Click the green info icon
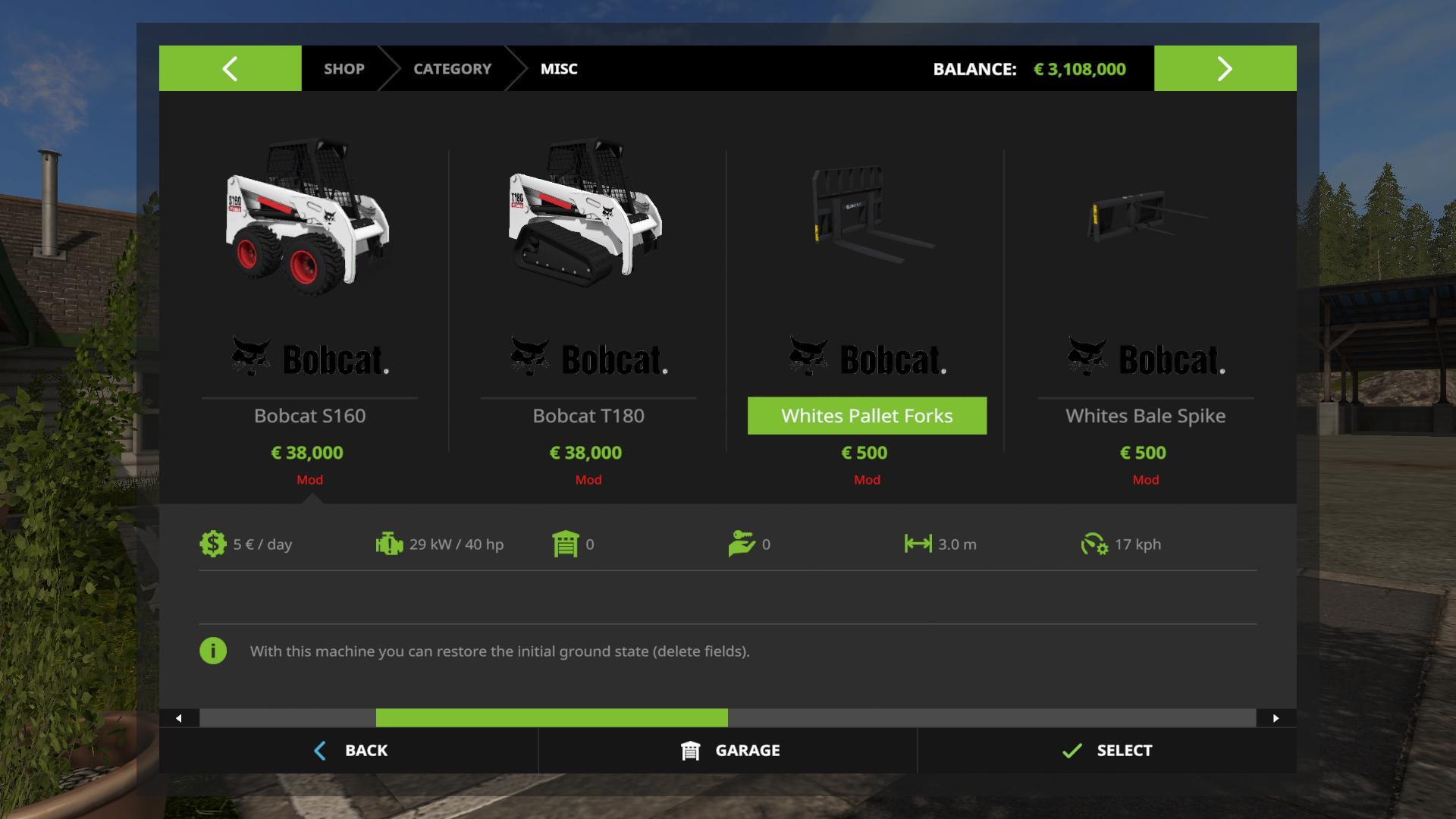Screen dimensions: 1456x819 (213, 651)
